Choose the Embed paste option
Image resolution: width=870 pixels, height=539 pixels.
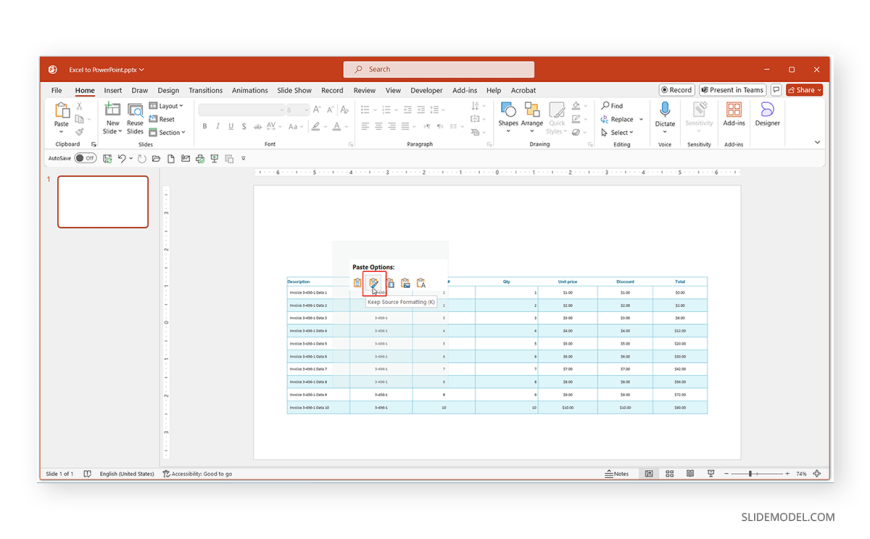[x=390, y=283]
